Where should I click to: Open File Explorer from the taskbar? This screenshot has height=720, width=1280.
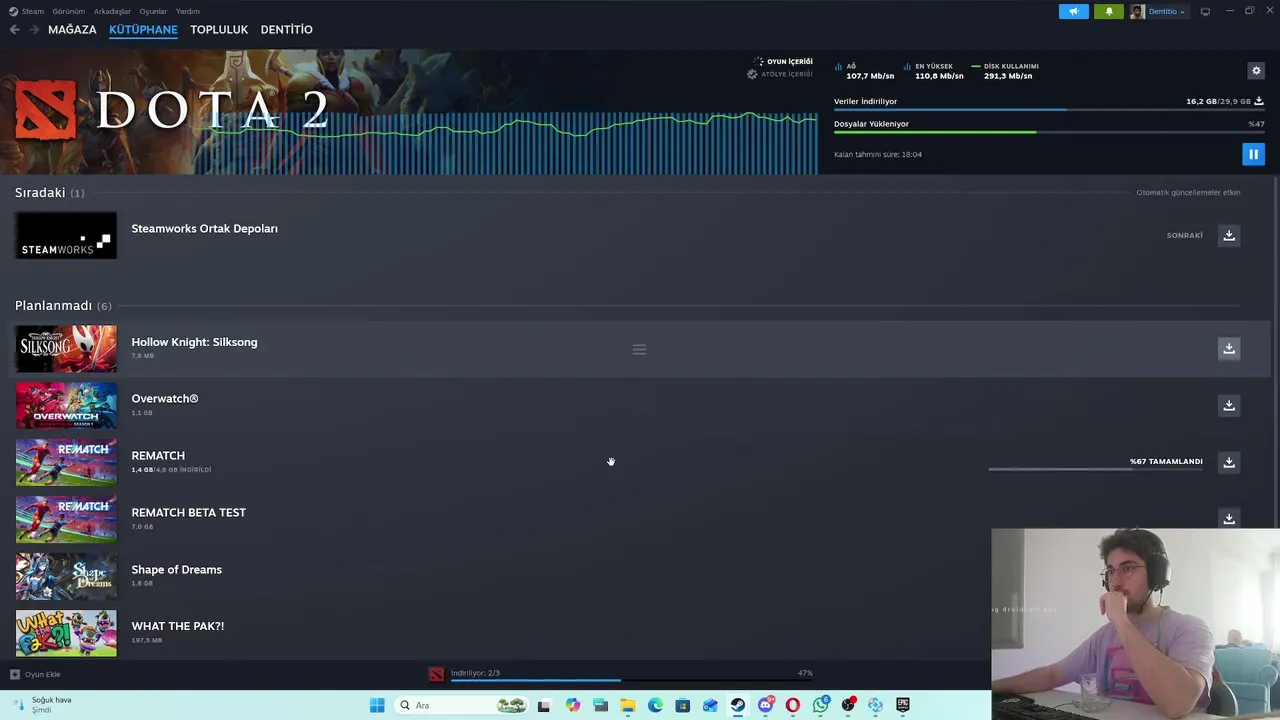628,705
